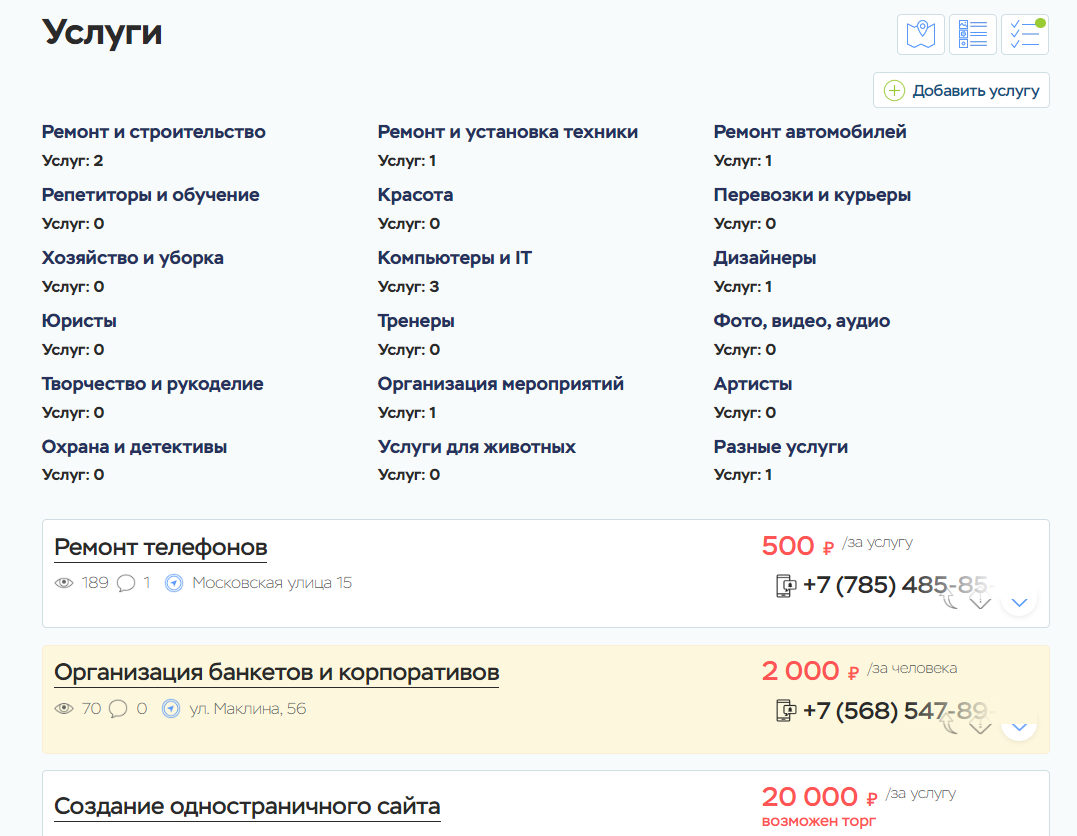Click views eye icon on 'Ремонт телефонов'
Image resolution: width=1077 pixels, height=836 pixels.
pyautogui.click(x=64, y=583)
